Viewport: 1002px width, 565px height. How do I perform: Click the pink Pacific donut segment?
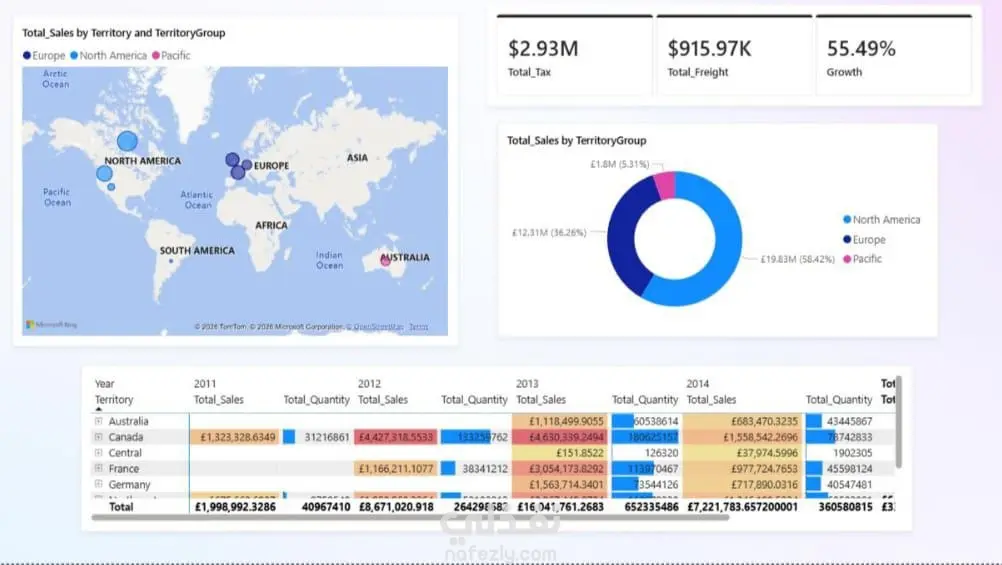(x=666, y=185)
